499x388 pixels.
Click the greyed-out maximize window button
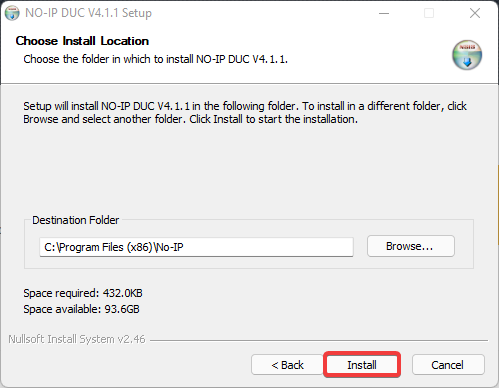click(429, 13)
